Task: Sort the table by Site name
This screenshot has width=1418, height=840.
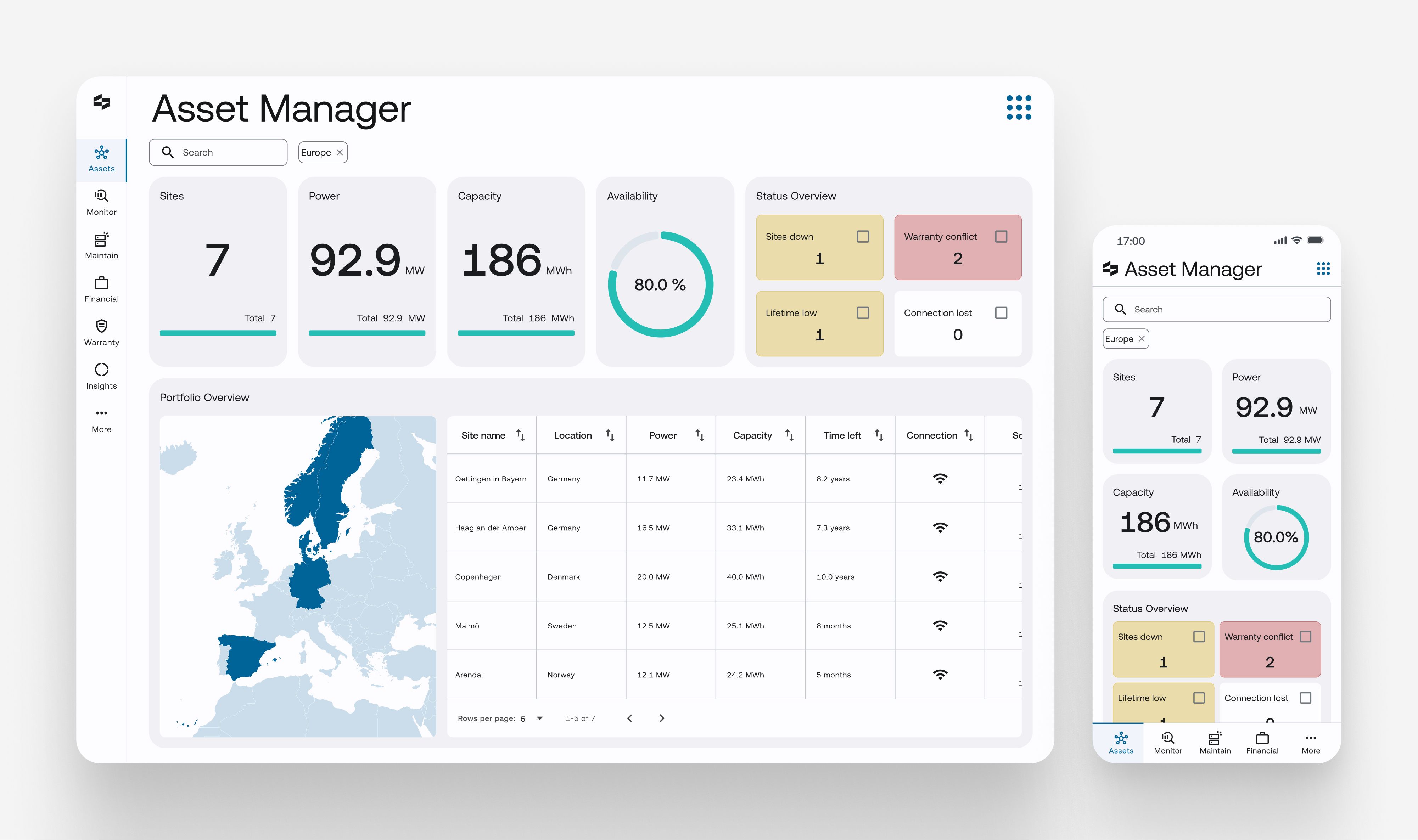Action: pos(520,435)
